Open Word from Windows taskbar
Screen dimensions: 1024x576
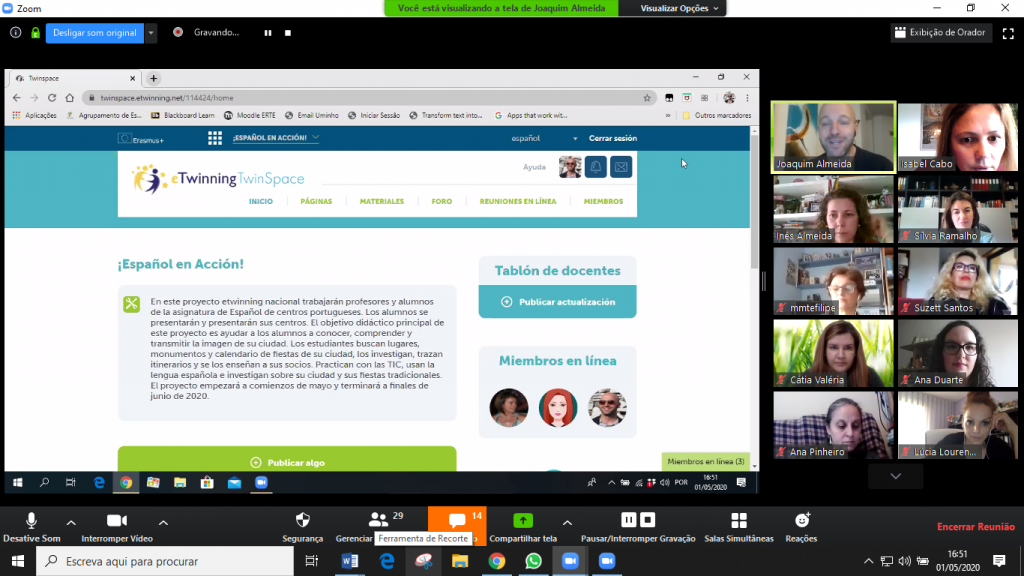click(350, 561)
